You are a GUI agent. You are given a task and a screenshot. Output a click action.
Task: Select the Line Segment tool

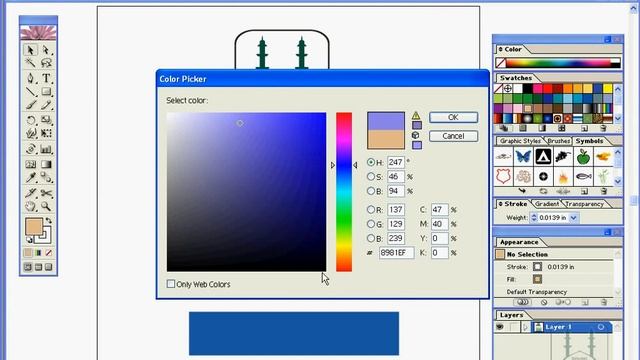[x=30, y=91]
